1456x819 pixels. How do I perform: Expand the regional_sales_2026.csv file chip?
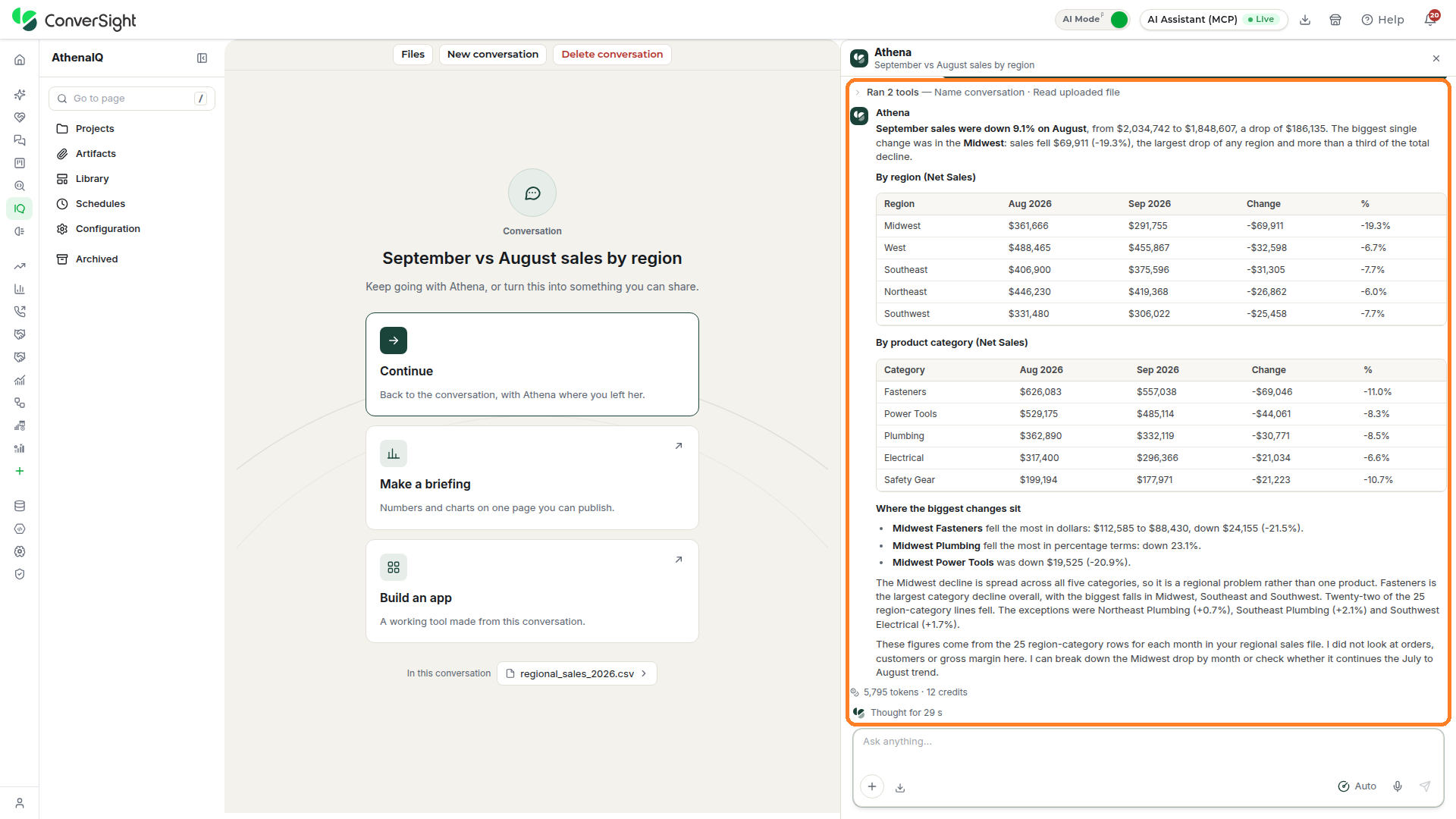coord(576,673)
